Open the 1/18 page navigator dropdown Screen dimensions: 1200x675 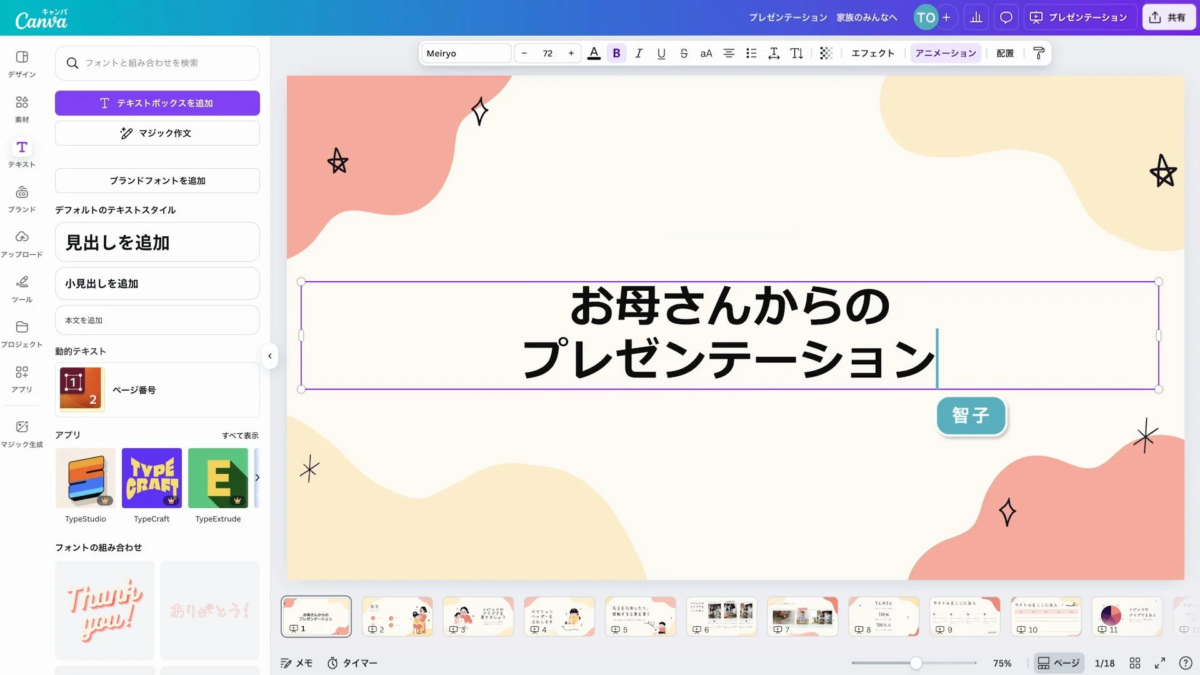(1104, 662)
